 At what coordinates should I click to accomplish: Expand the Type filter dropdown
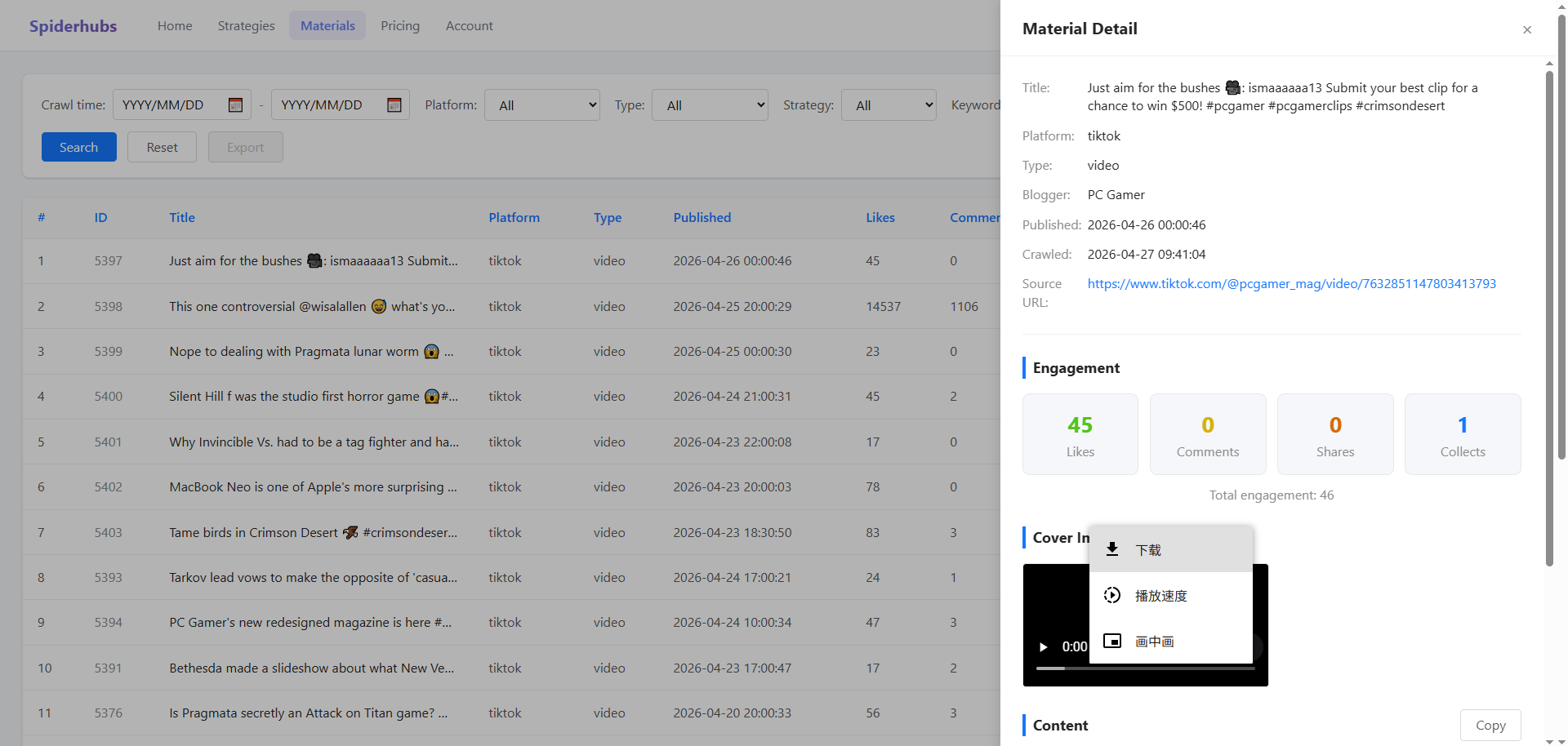(710, 105)
